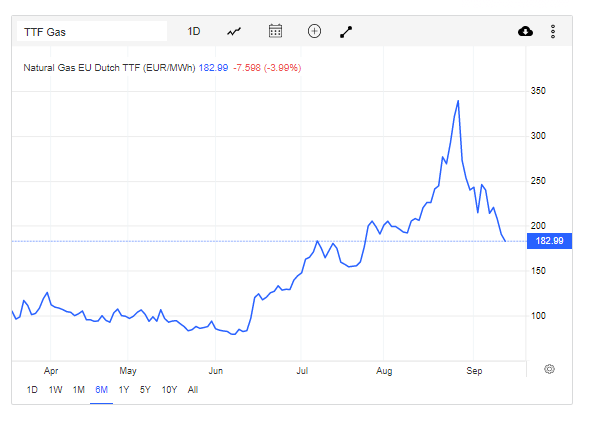Switch to 1W time range
The width and height of the screenshot is (593, 422).
click(55, 389)
